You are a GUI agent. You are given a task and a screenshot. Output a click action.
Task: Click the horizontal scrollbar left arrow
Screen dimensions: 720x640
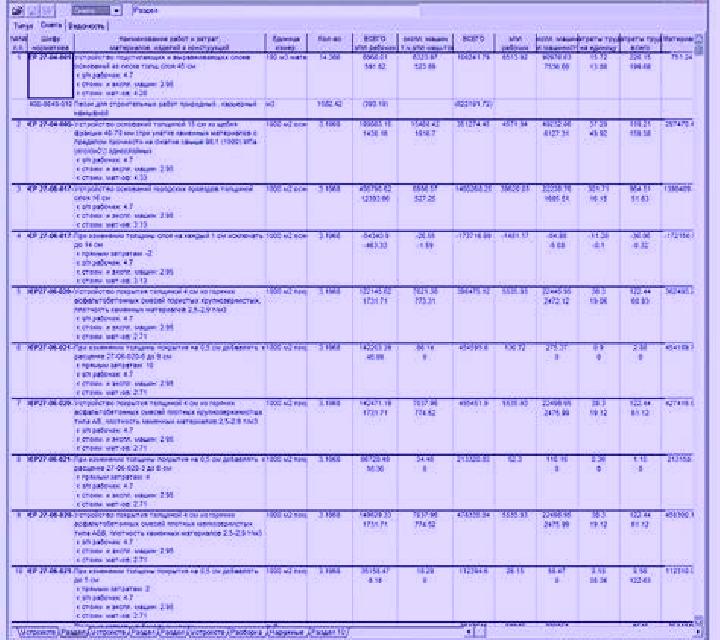pyautogui.click(x=468, y=632)
